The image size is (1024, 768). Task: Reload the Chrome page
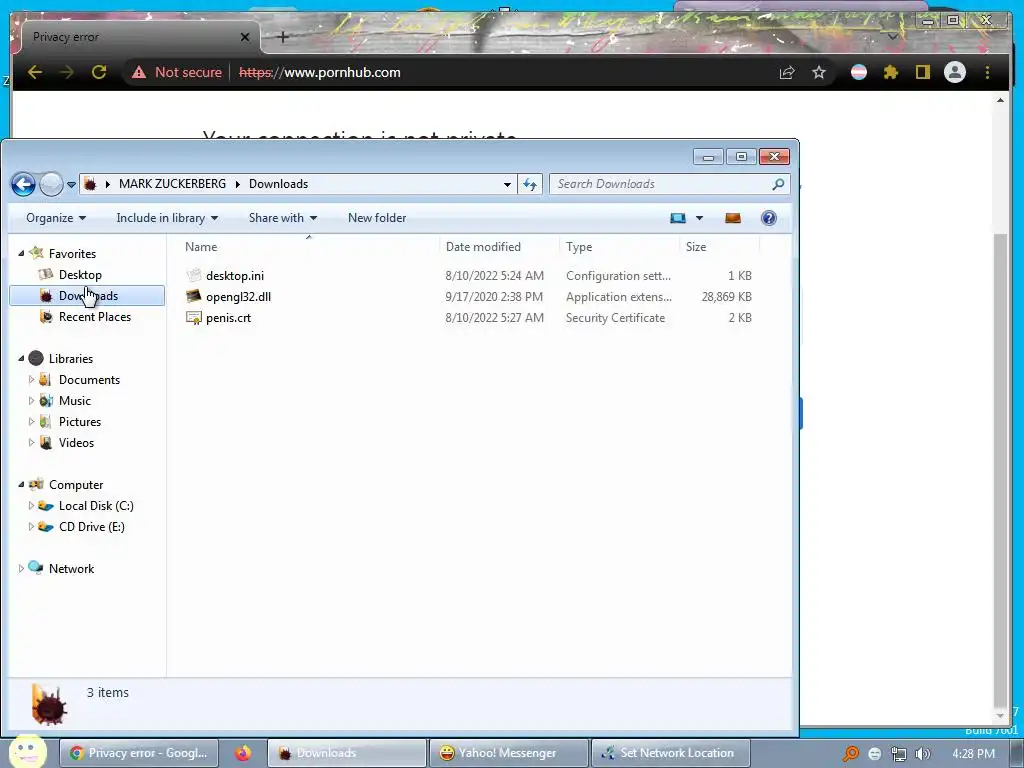(99, 72)
